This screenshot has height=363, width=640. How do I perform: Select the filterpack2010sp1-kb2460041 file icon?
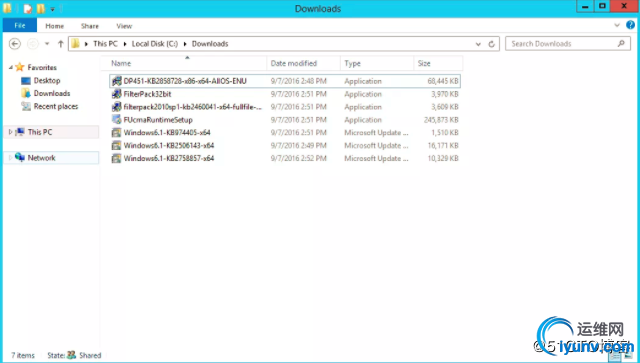pos(116,107)
